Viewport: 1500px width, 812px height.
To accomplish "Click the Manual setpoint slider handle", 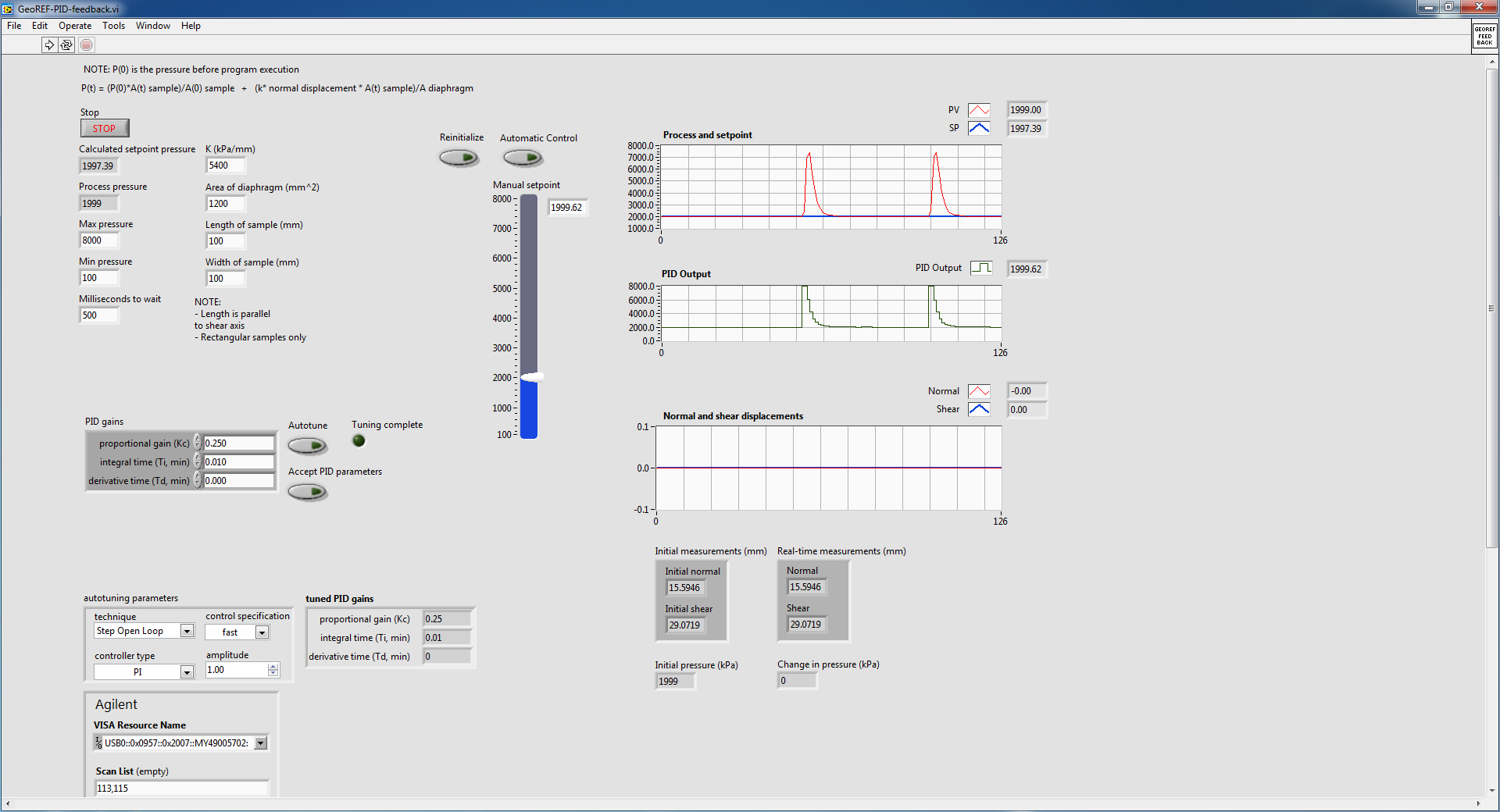I will (x=531, y=377).
